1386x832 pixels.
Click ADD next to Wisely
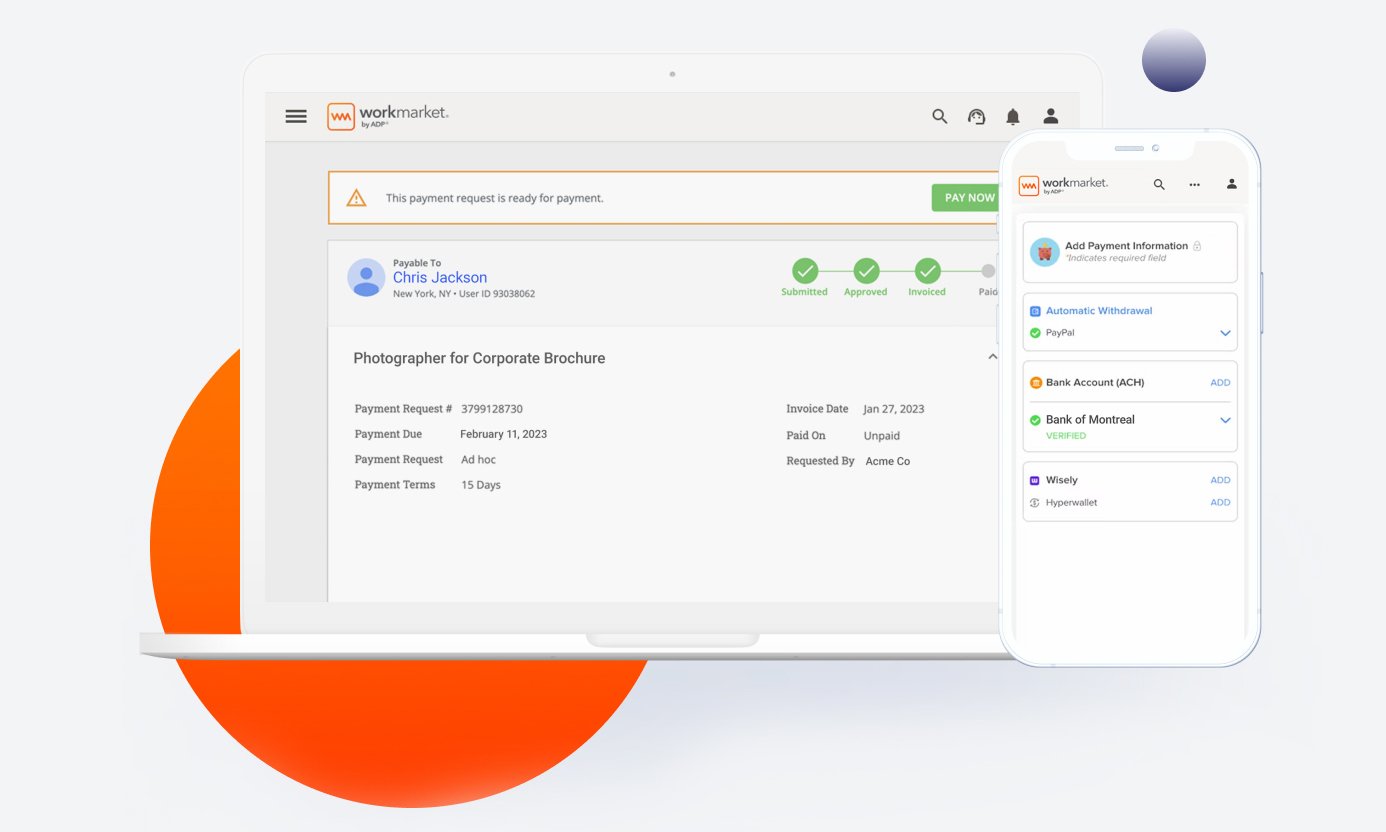click(1220, 480)
